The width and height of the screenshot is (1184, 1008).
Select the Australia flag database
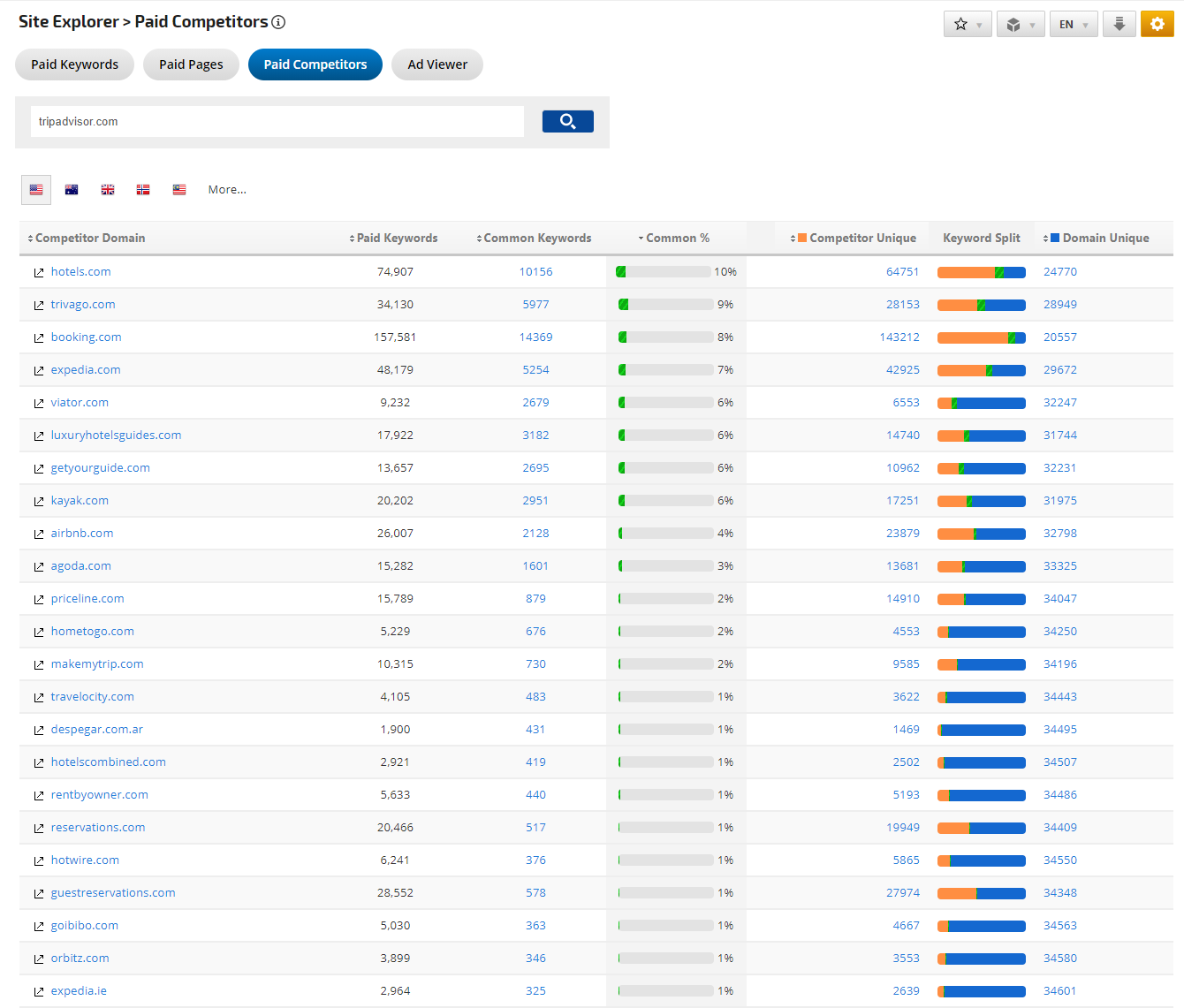[72, 189]
